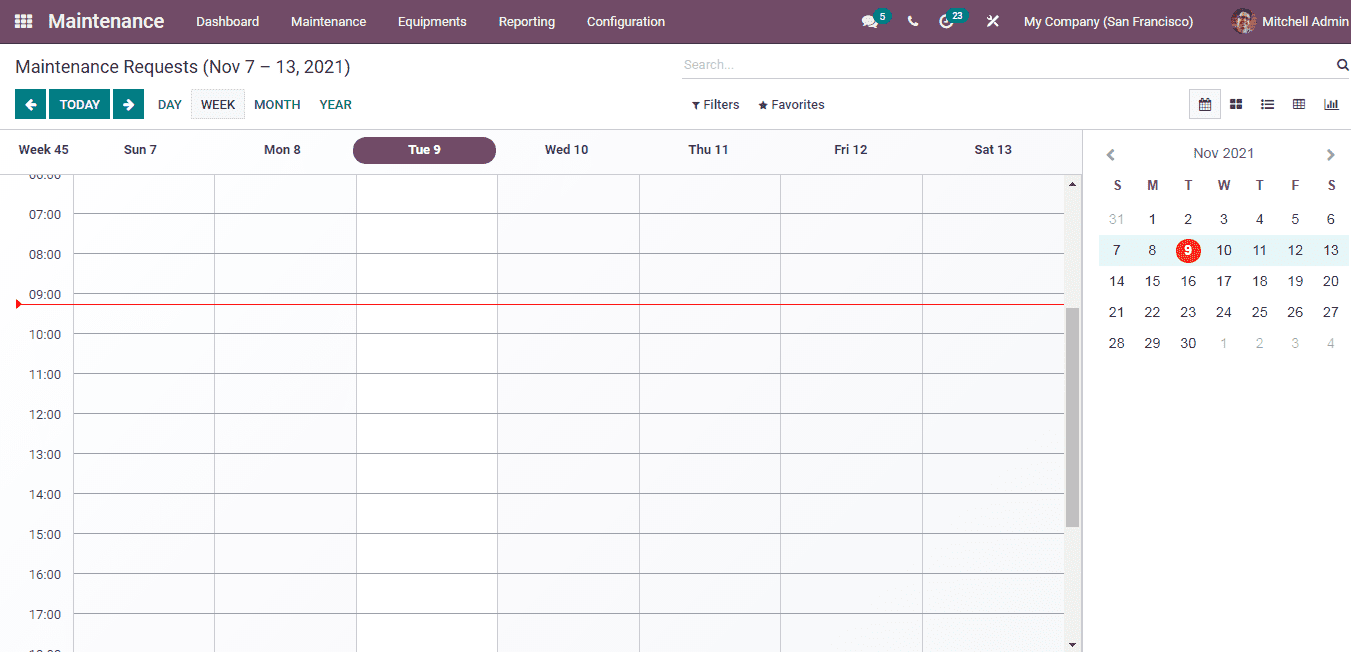The width and height of the screenshot is (1351, 652).
Task: Select YEAR calendar mode
Action: click(335, 104)
